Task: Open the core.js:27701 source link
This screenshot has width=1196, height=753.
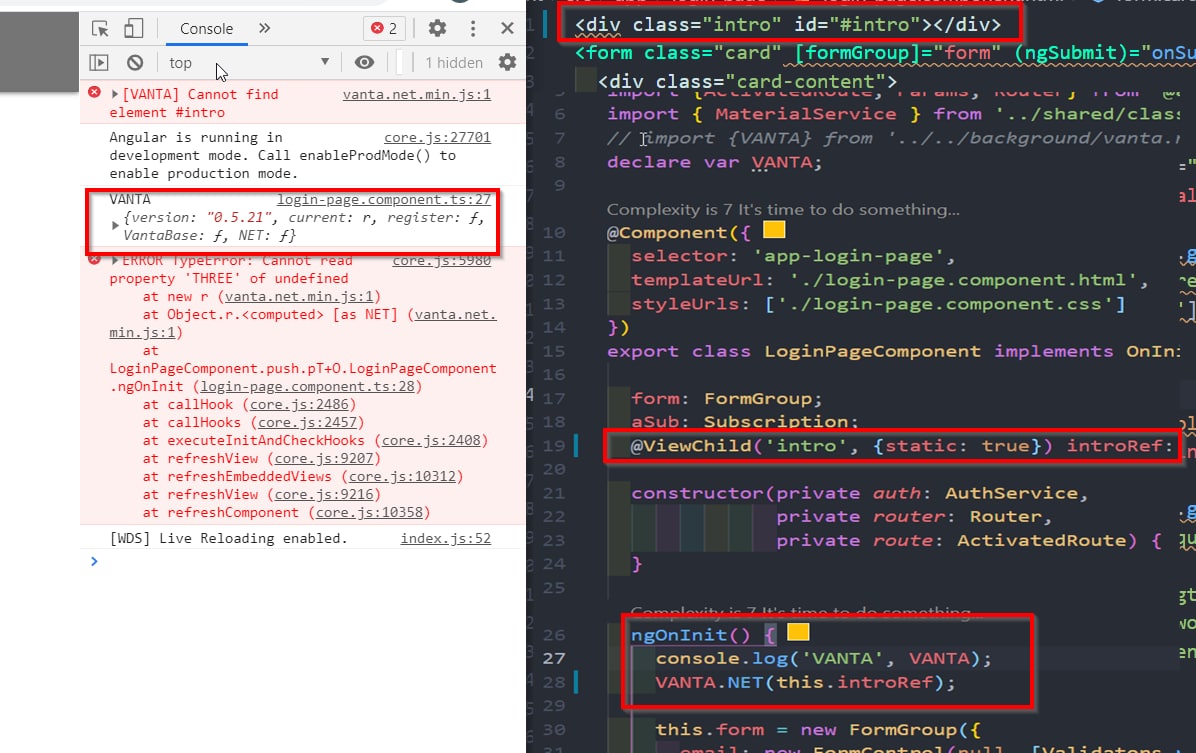Action: 437,137
